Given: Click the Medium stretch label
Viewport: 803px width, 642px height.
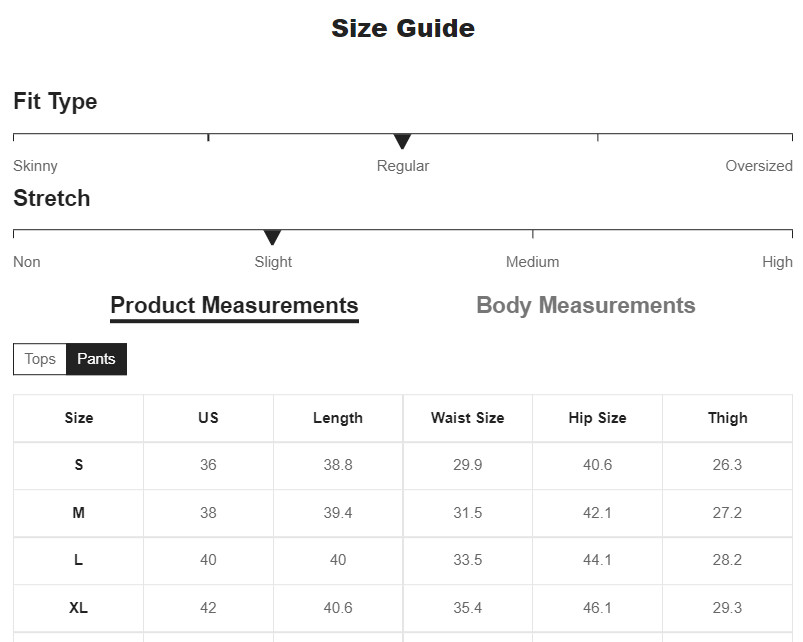Looking at the screenshot, I should pos(532,262).
